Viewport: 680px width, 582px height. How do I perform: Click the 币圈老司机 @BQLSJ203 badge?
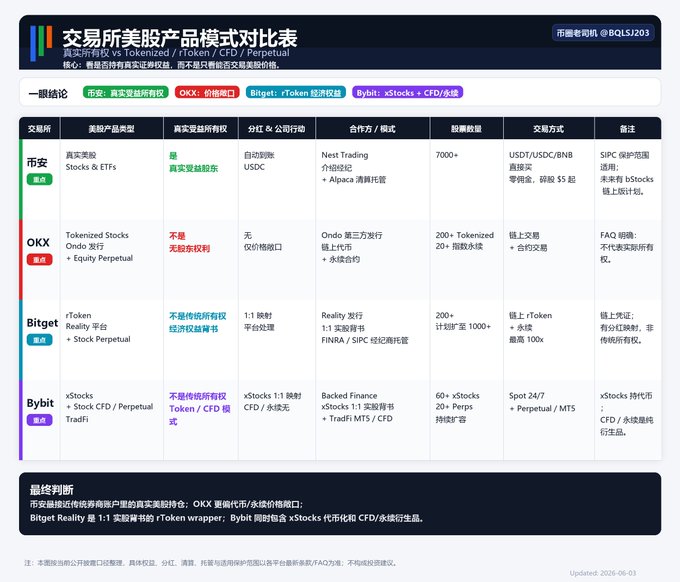tap(603, 33)
